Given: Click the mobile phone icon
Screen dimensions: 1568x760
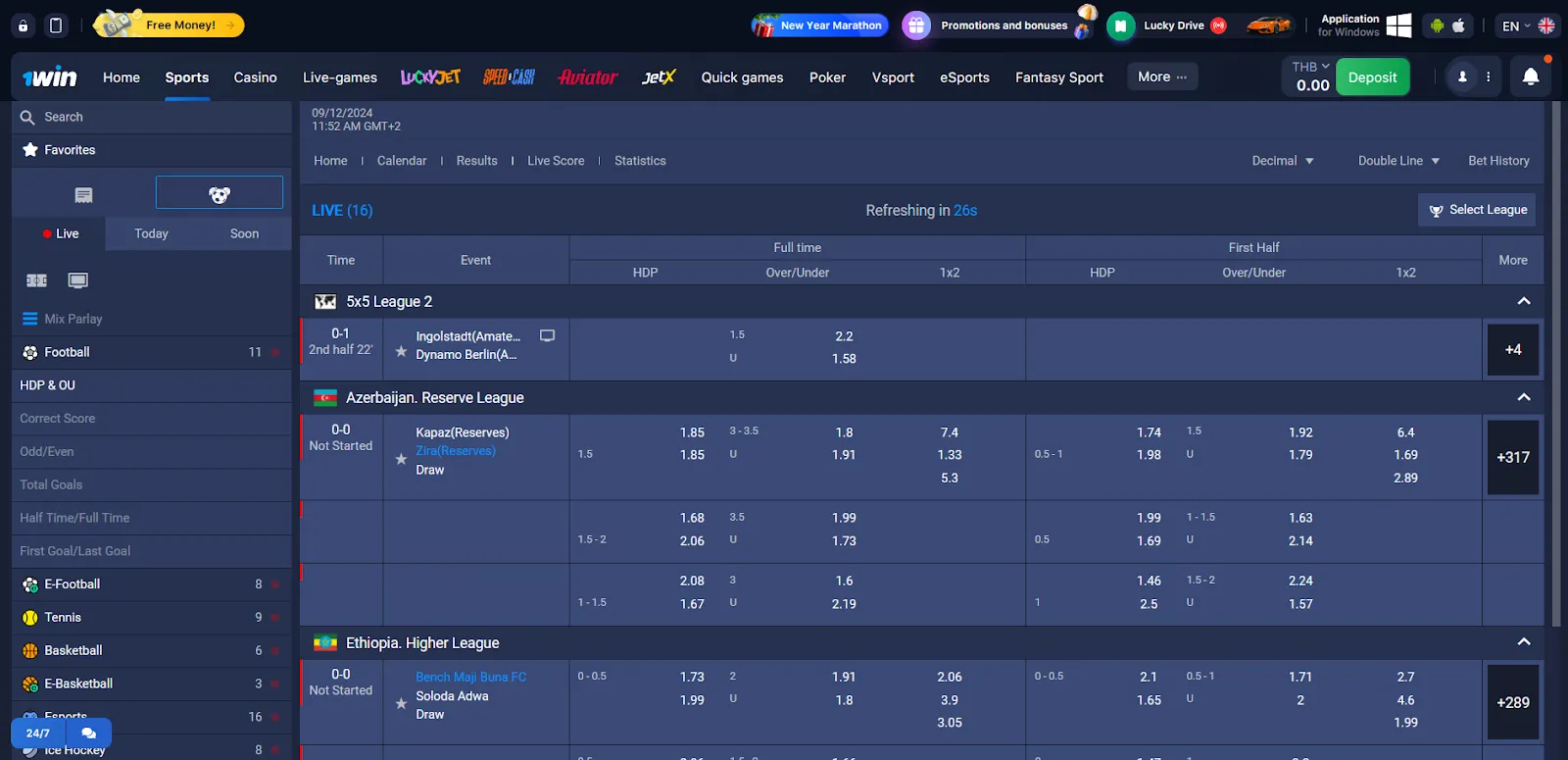Looking at the screenshot, I should tap(56, 25).
